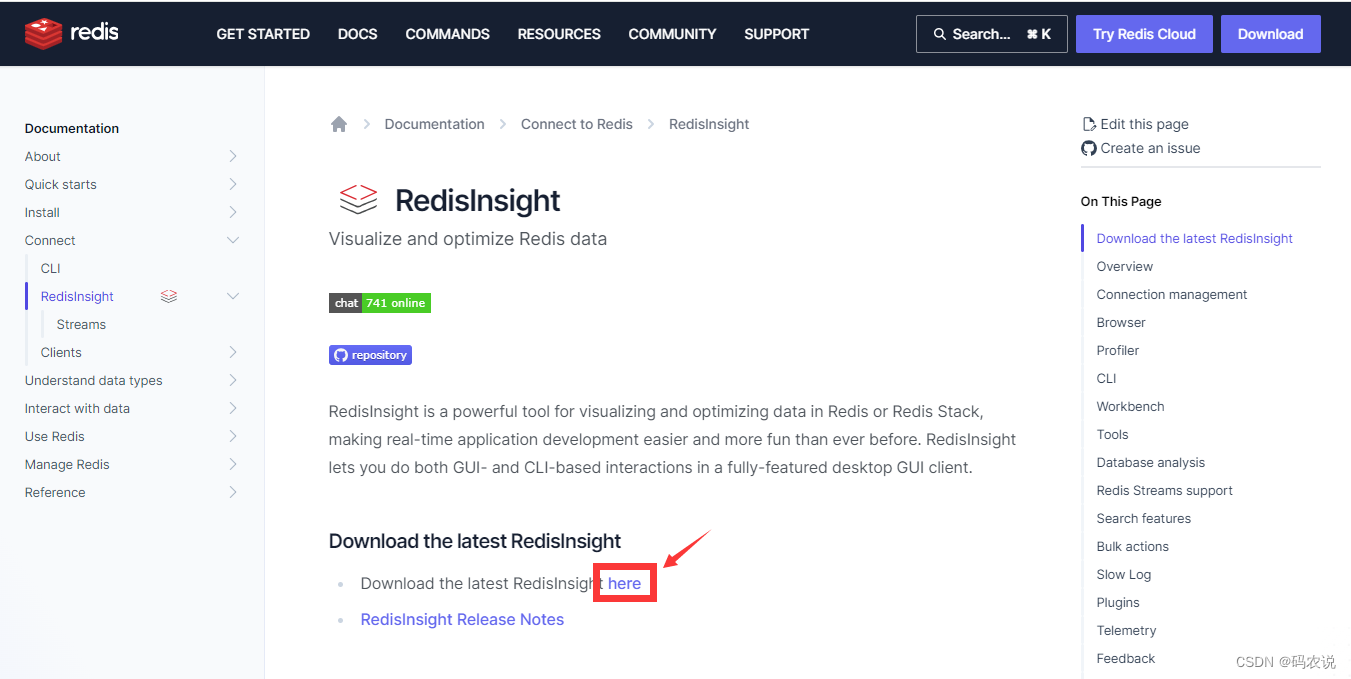Open Reference in the sidebar
The height and width of the screenshot is (679, 1351).
pyautogui.click(x=55, y=492)
